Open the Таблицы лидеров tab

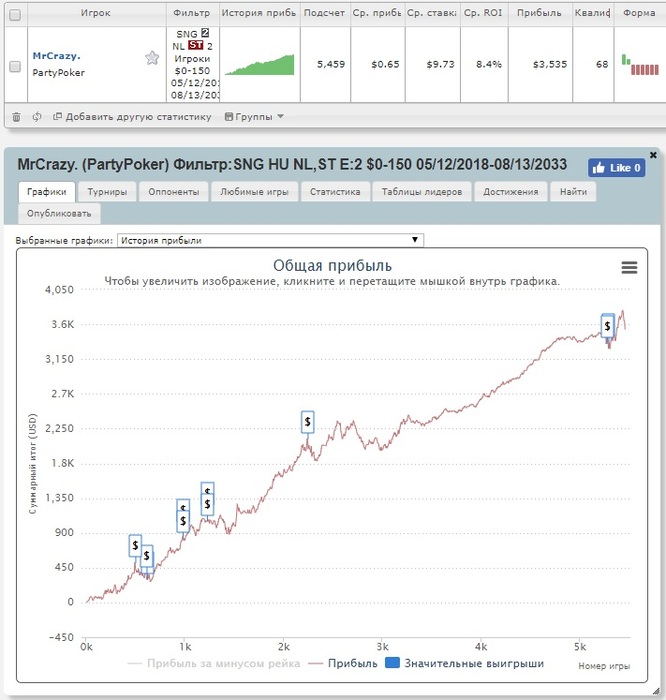[x=421, y=192]
